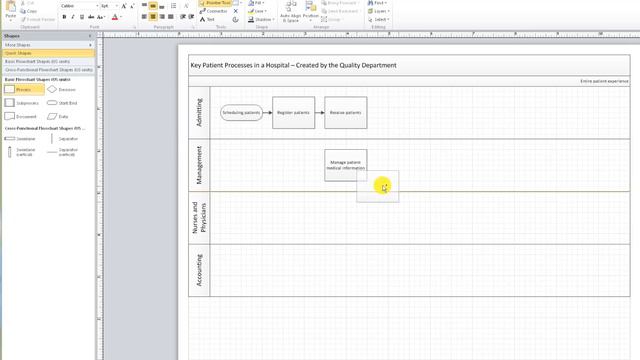Decrease font size with Shrink Font
Image resolution: width=640 pixels, height=360 pixels.
(132, 6)
